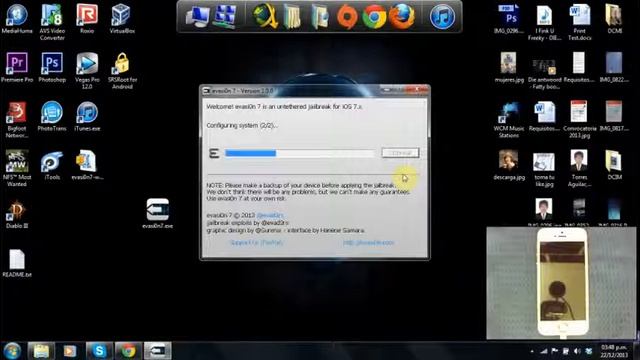
Task: Switch to evasi0n in the taskbar
Action: 158,351
